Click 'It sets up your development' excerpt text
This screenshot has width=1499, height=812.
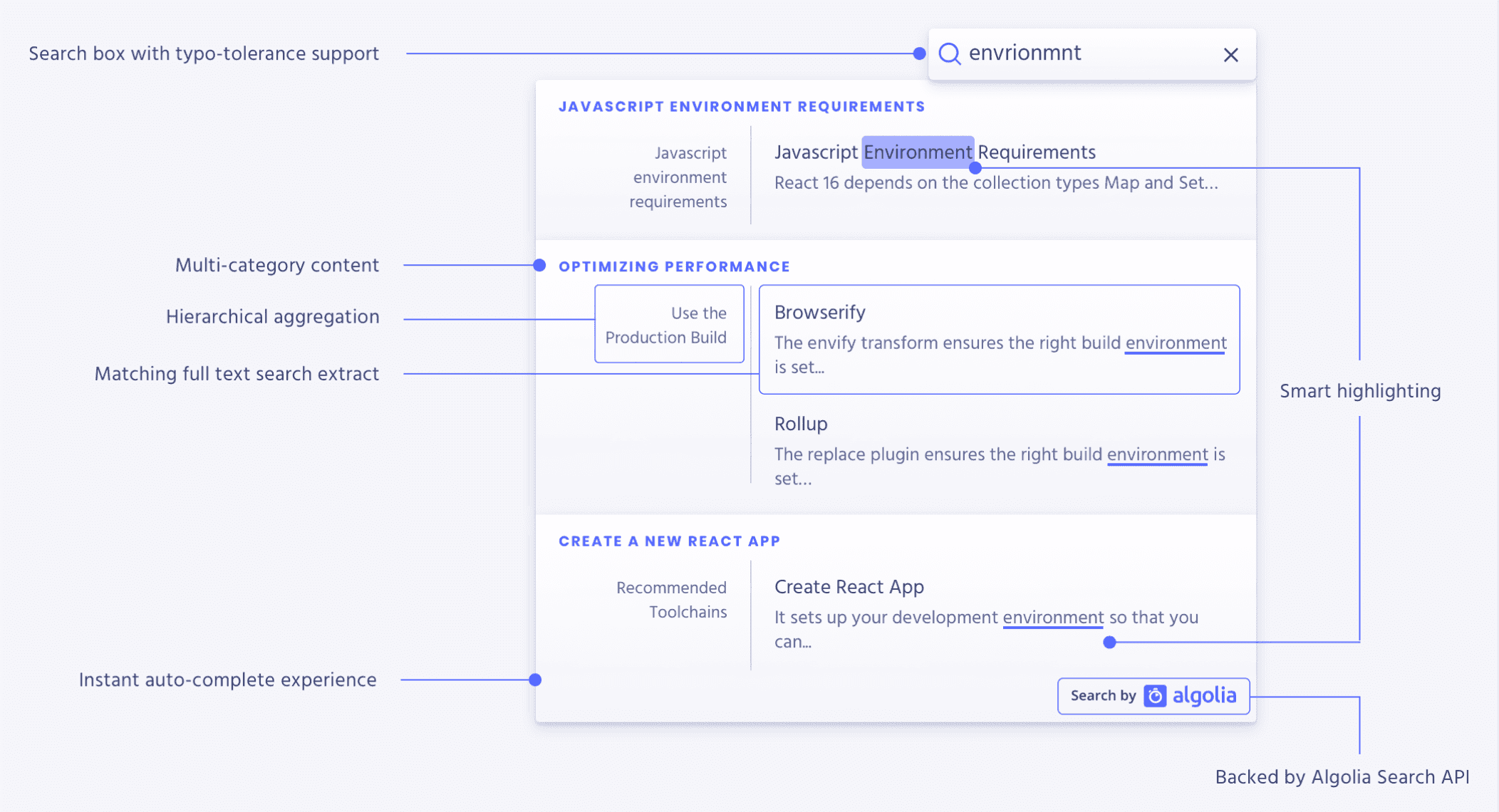pos(986,629)
